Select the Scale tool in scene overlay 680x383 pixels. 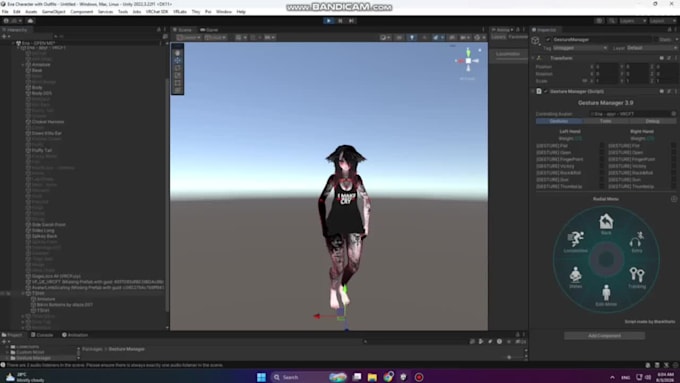[x=178, y=75]
